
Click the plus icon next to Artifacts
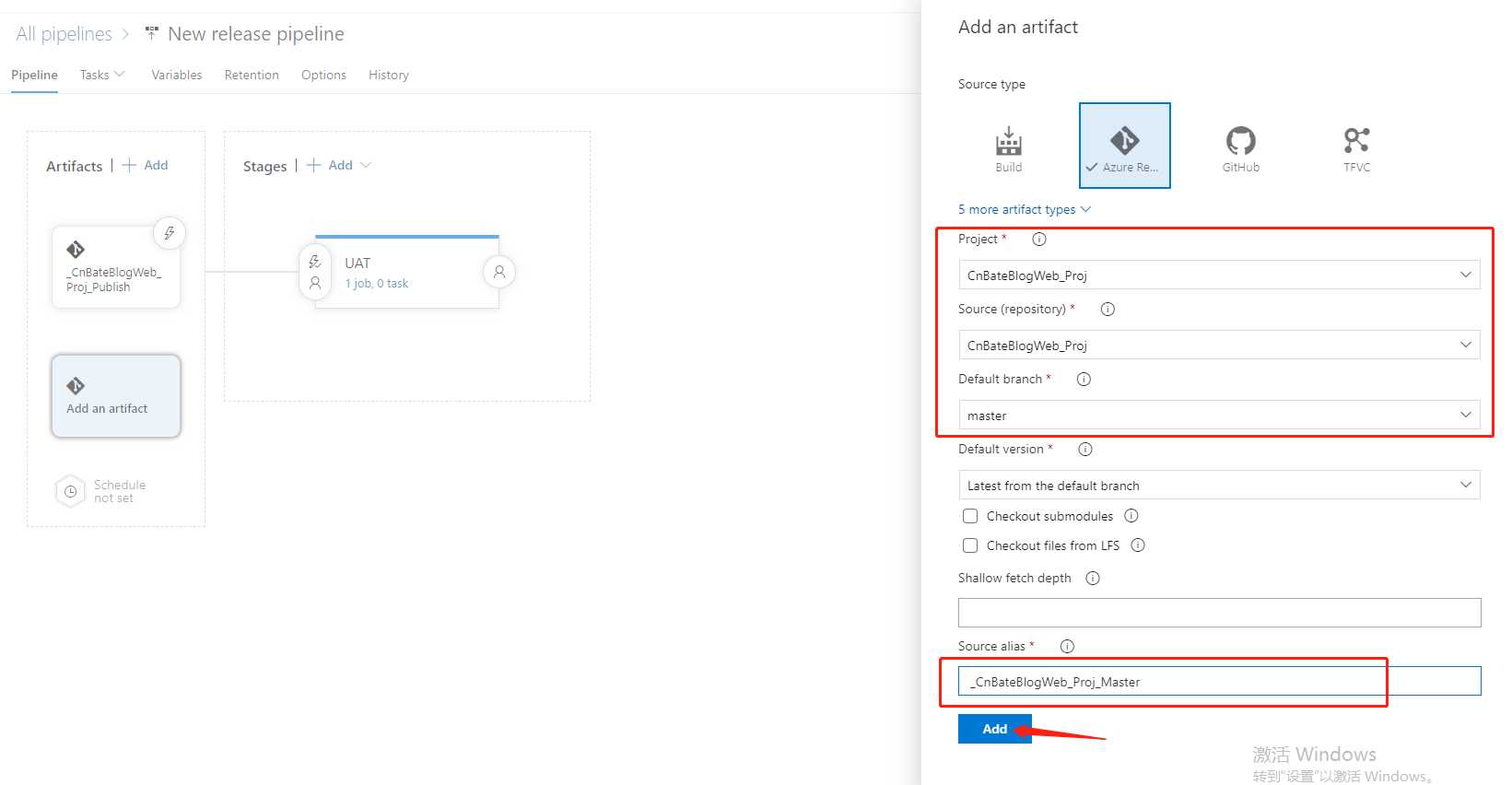pyautogui.click(x=129, y=165)
